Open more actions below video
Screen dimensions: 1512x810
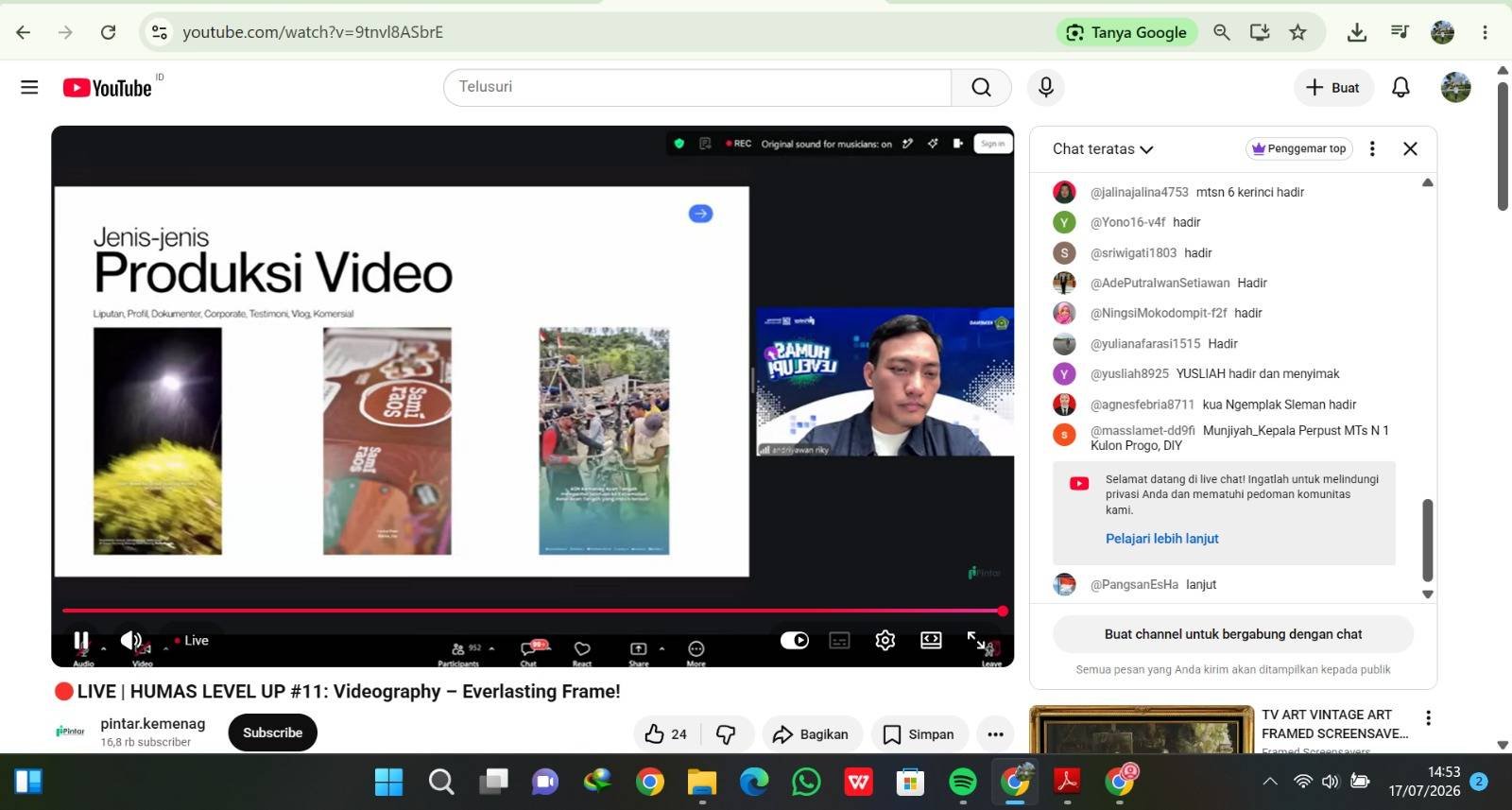995,734
